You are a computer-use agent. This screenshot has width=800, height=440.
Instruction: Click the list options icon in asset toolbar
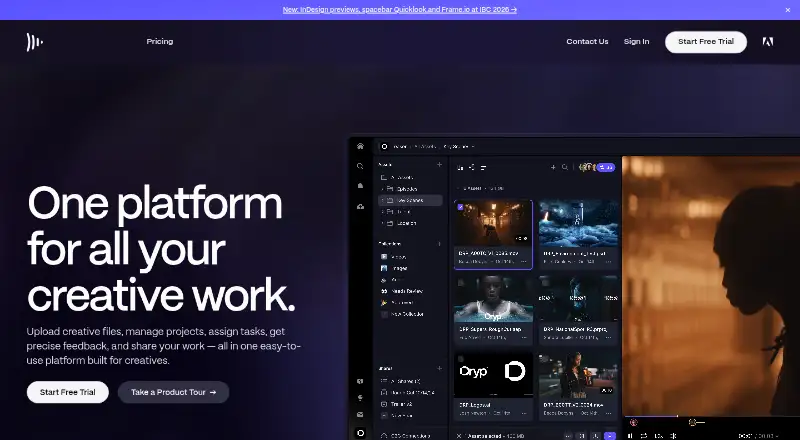483,167
